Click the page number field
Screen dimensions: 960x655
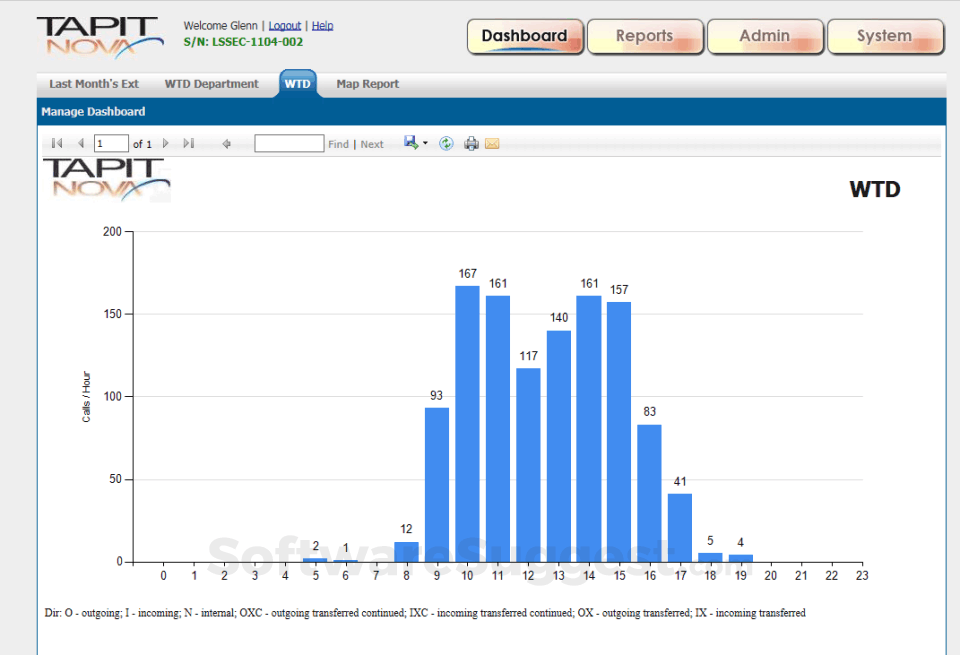click(111, 144)
